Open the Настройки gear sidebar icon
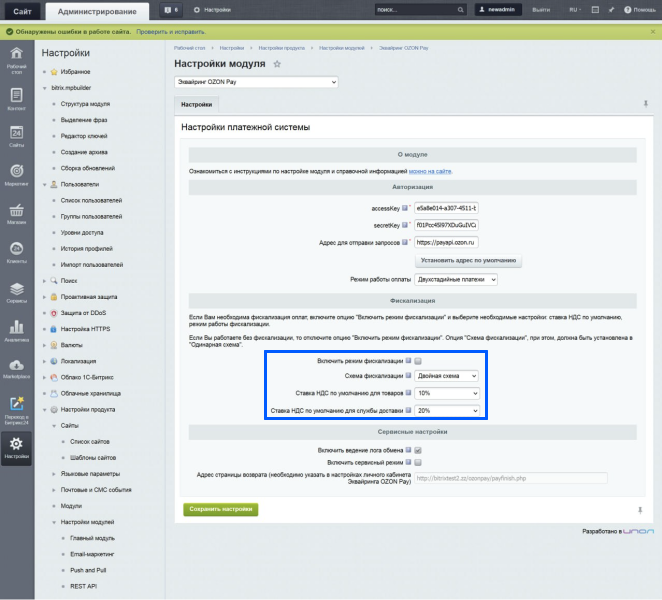Screen dimensions: 662x600 [16, 448]
